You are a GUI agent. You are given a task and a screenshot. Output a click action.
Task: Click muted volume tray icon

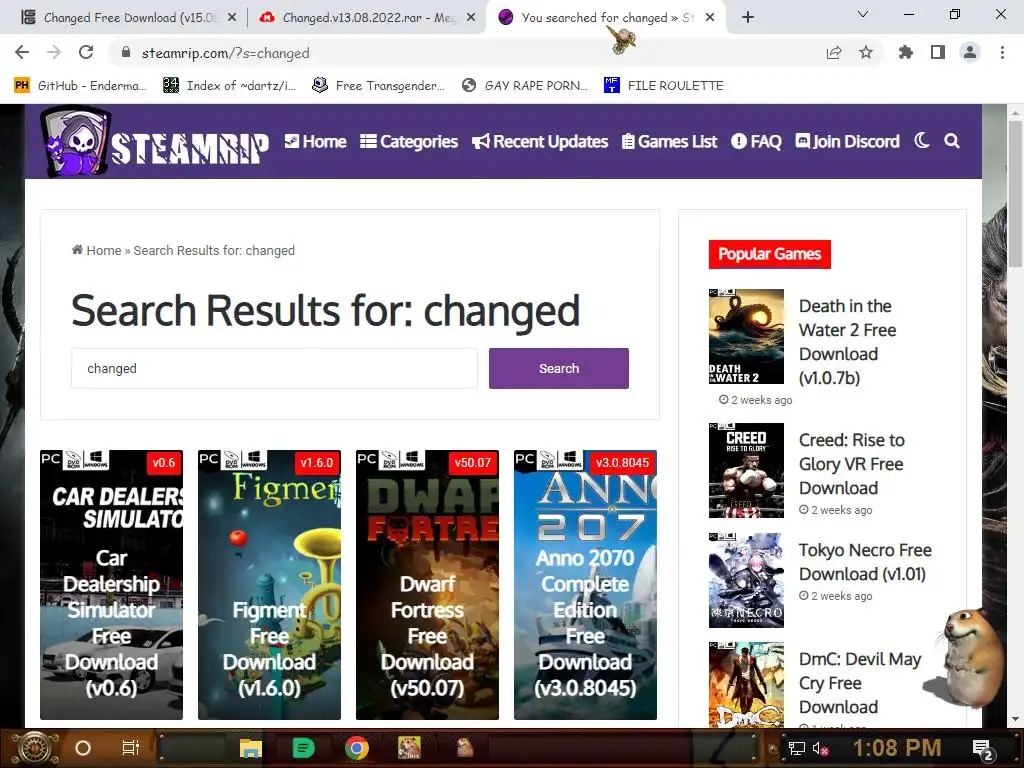tap(820, 748)
